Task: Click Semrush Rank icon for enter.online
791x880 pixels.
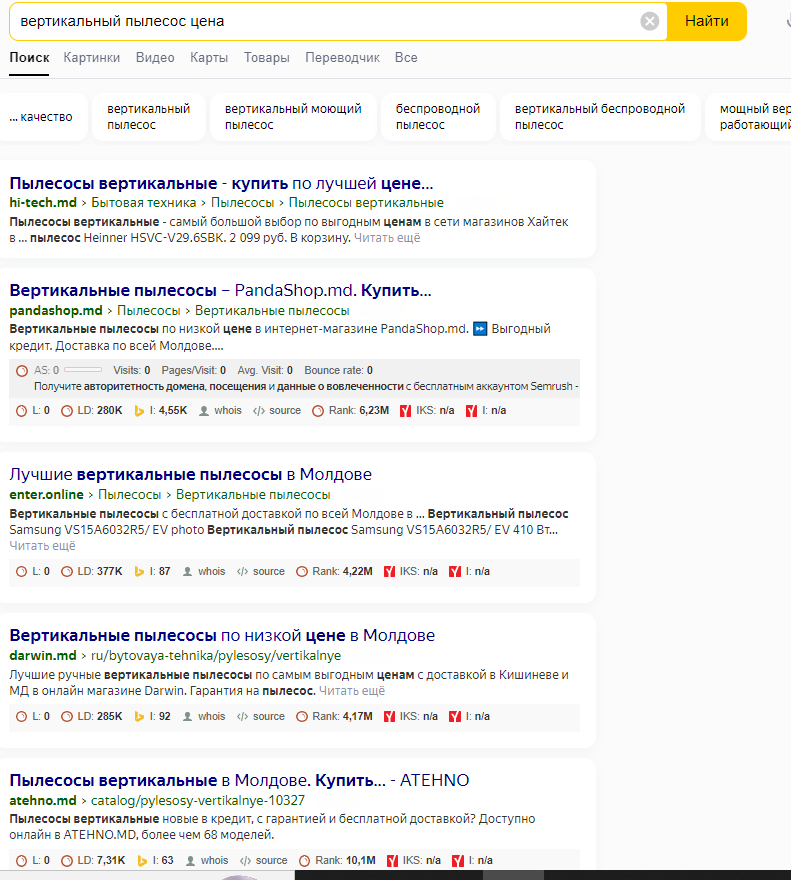Action: 303,572
